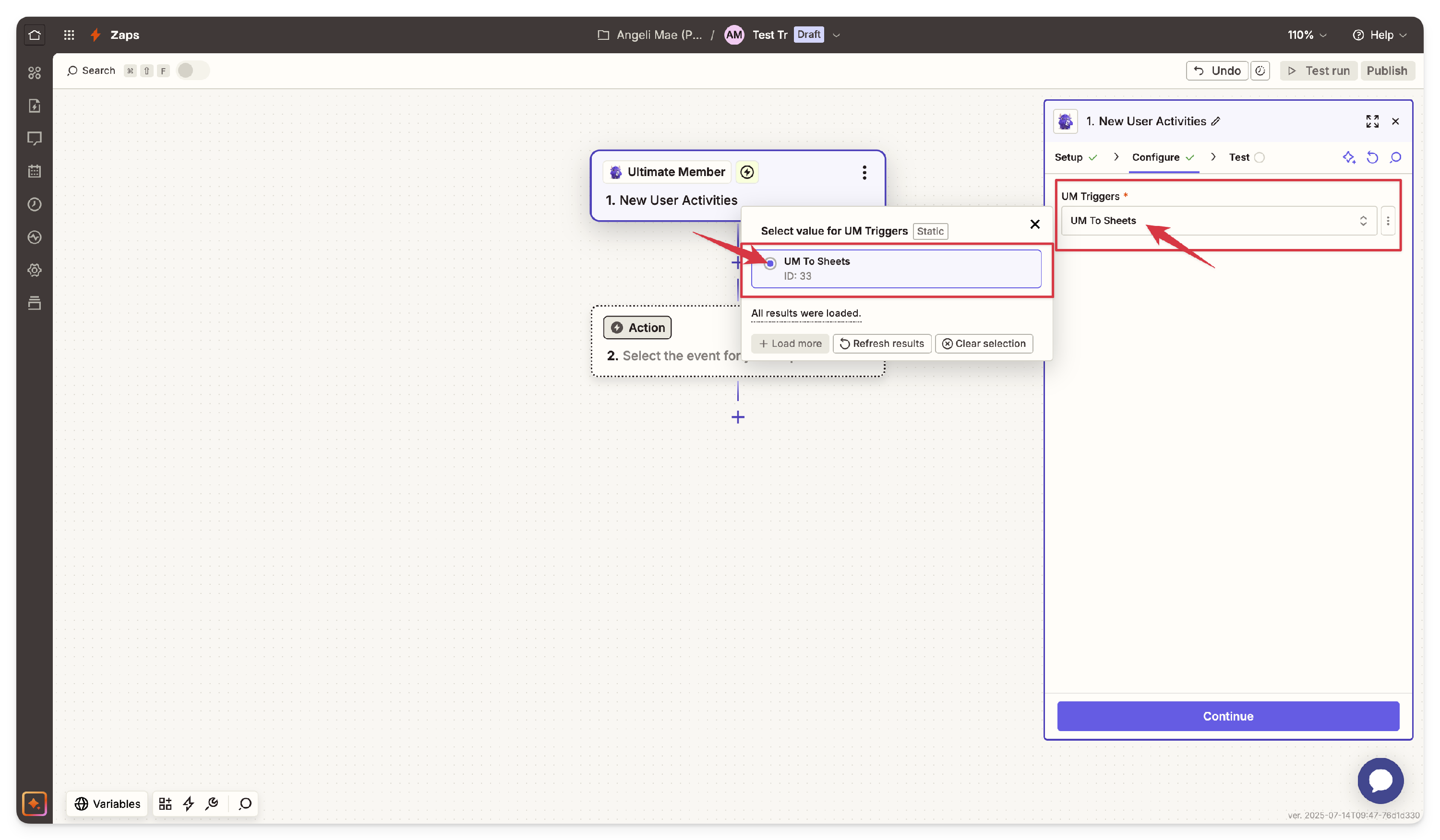Open the Zap settings gear icon
The image size is (1440, 840).
coord(34,270)
